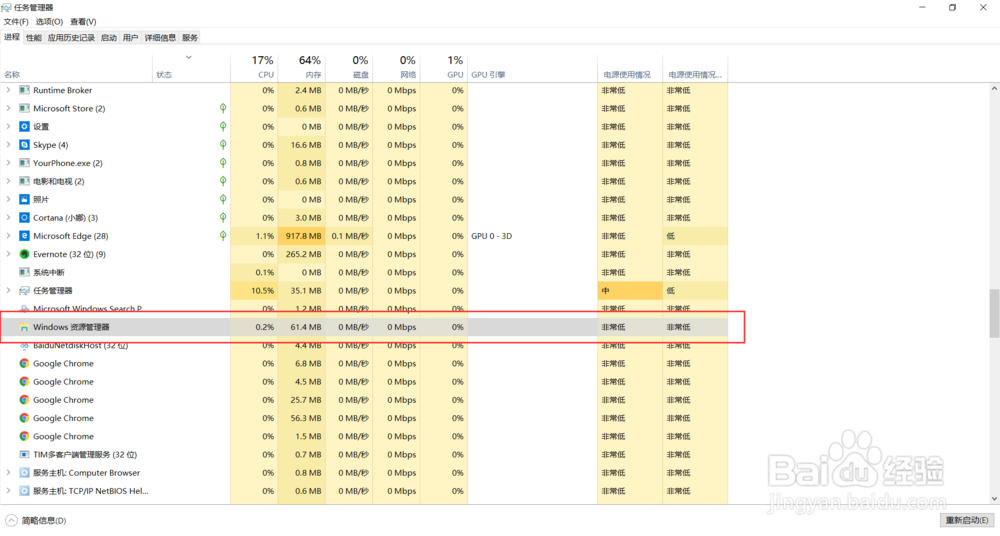Click the scrollbar down arrow
The height and width of the screenshot is (536, 1000).
(x=994, y=499)
